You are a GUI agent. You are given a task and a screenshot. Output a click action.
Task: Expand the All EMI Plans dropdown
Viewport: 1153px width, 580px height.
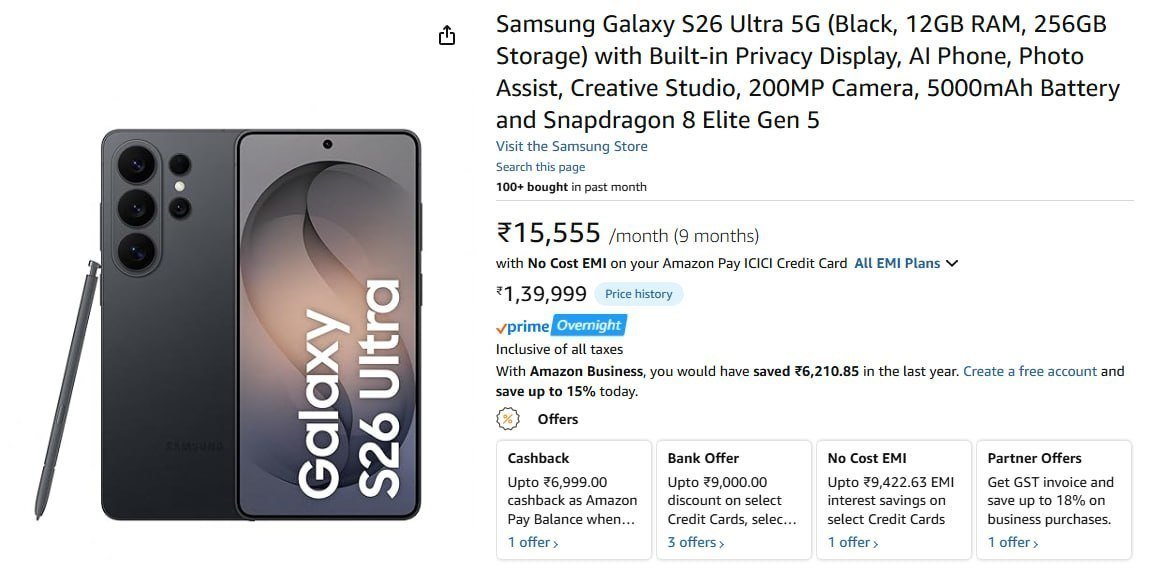(905, 263)
